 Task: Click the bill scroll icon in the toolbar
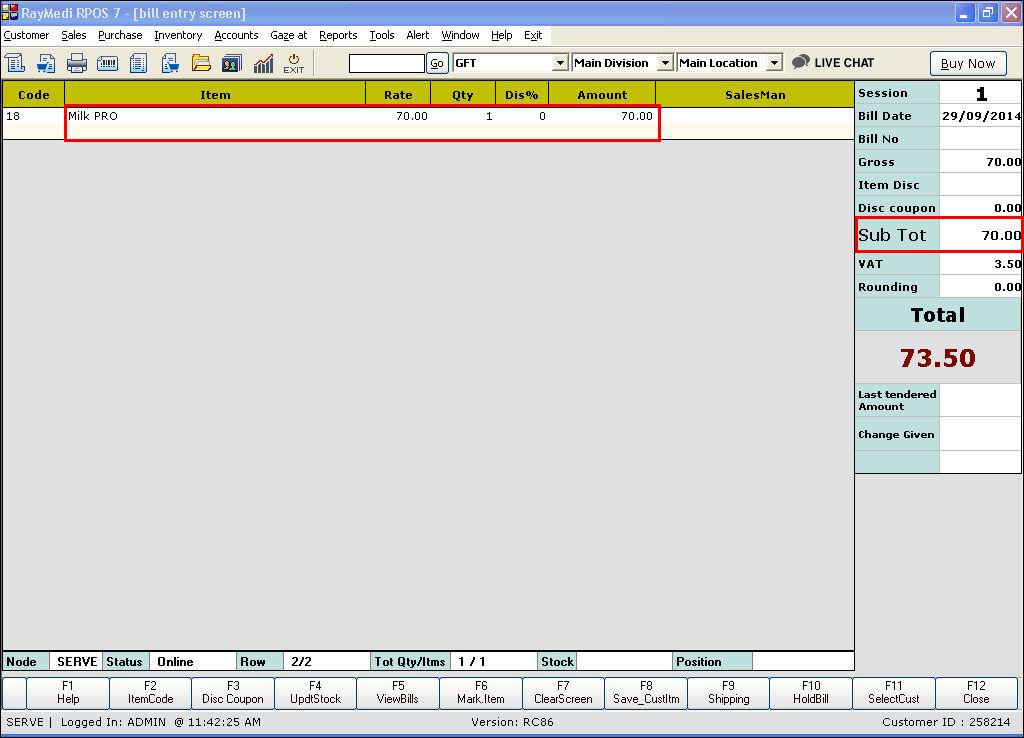(x=15, y=63)
